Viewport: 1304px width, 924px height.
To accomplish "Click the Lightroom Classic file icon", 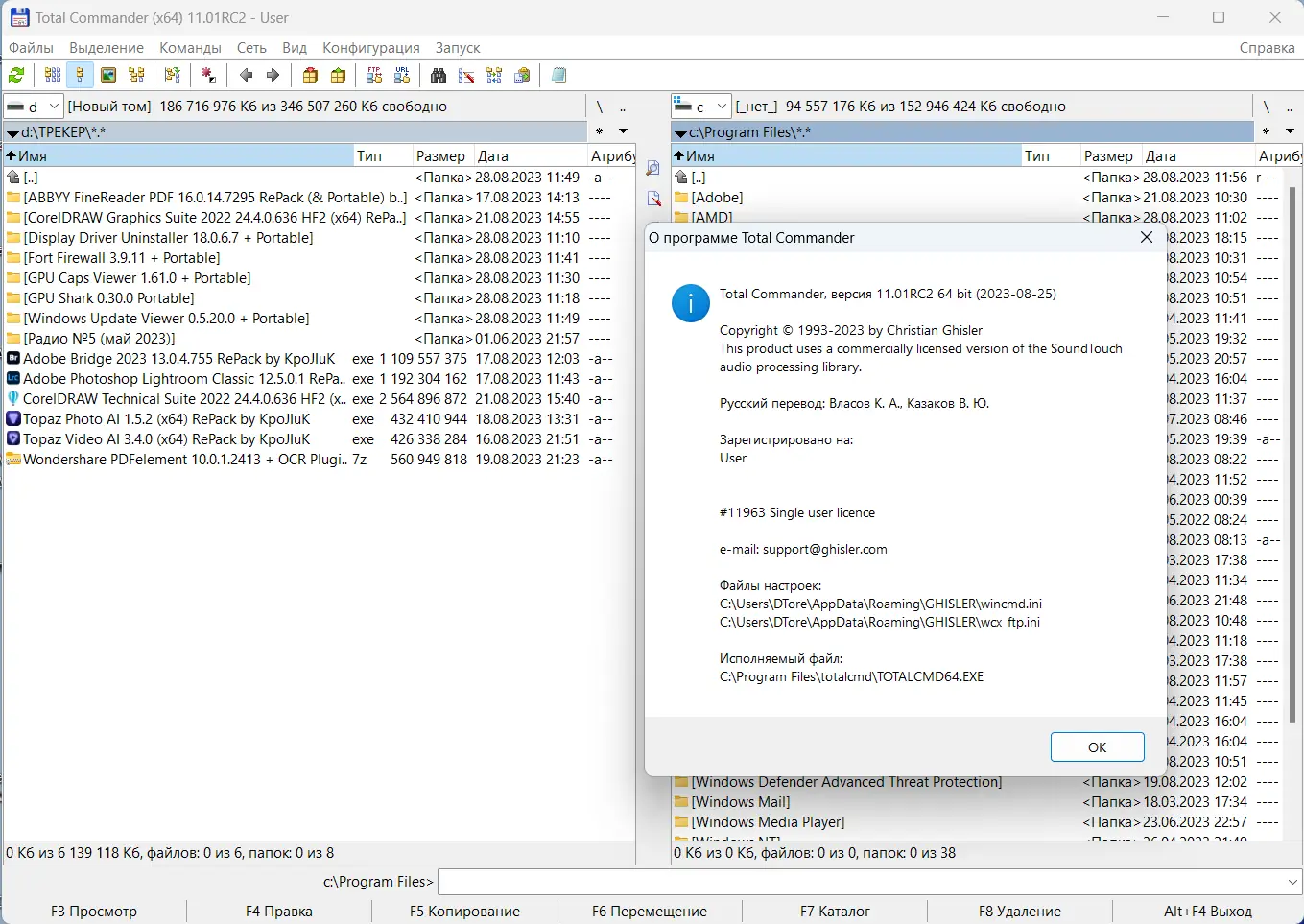I will coord(13,379).
